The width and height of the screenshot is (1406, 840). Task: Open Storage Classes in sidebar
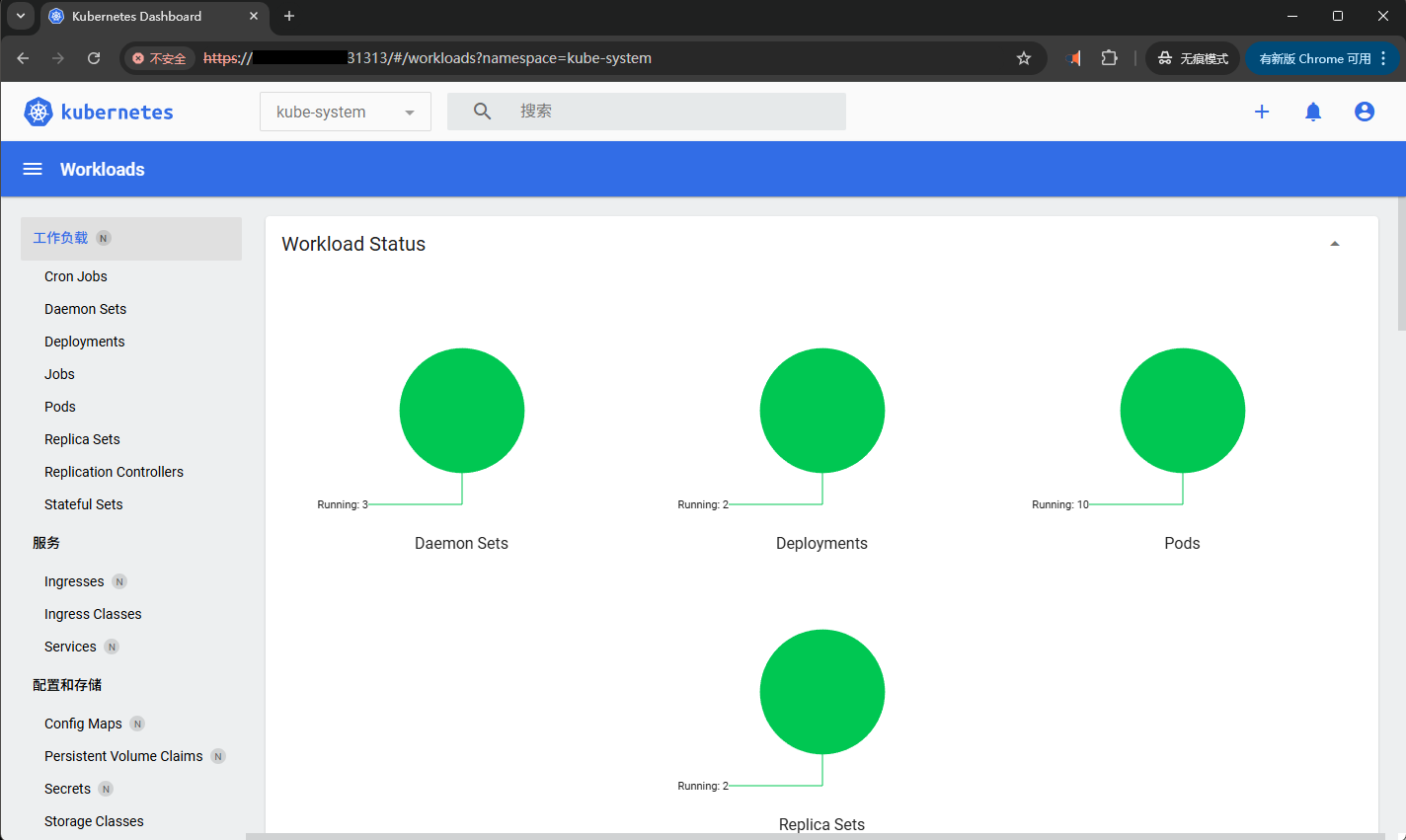click(94, 821)
